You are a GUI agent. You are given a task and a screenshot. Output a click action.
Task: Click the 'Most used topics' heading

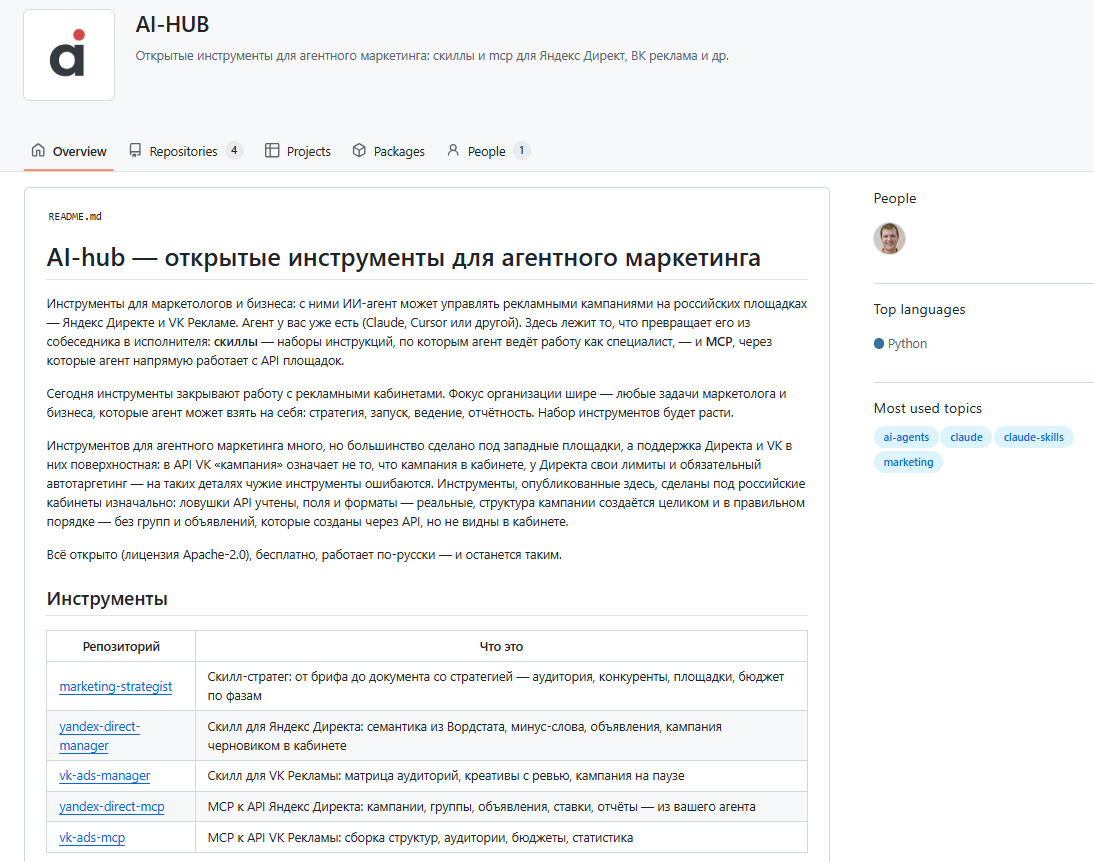927,408
